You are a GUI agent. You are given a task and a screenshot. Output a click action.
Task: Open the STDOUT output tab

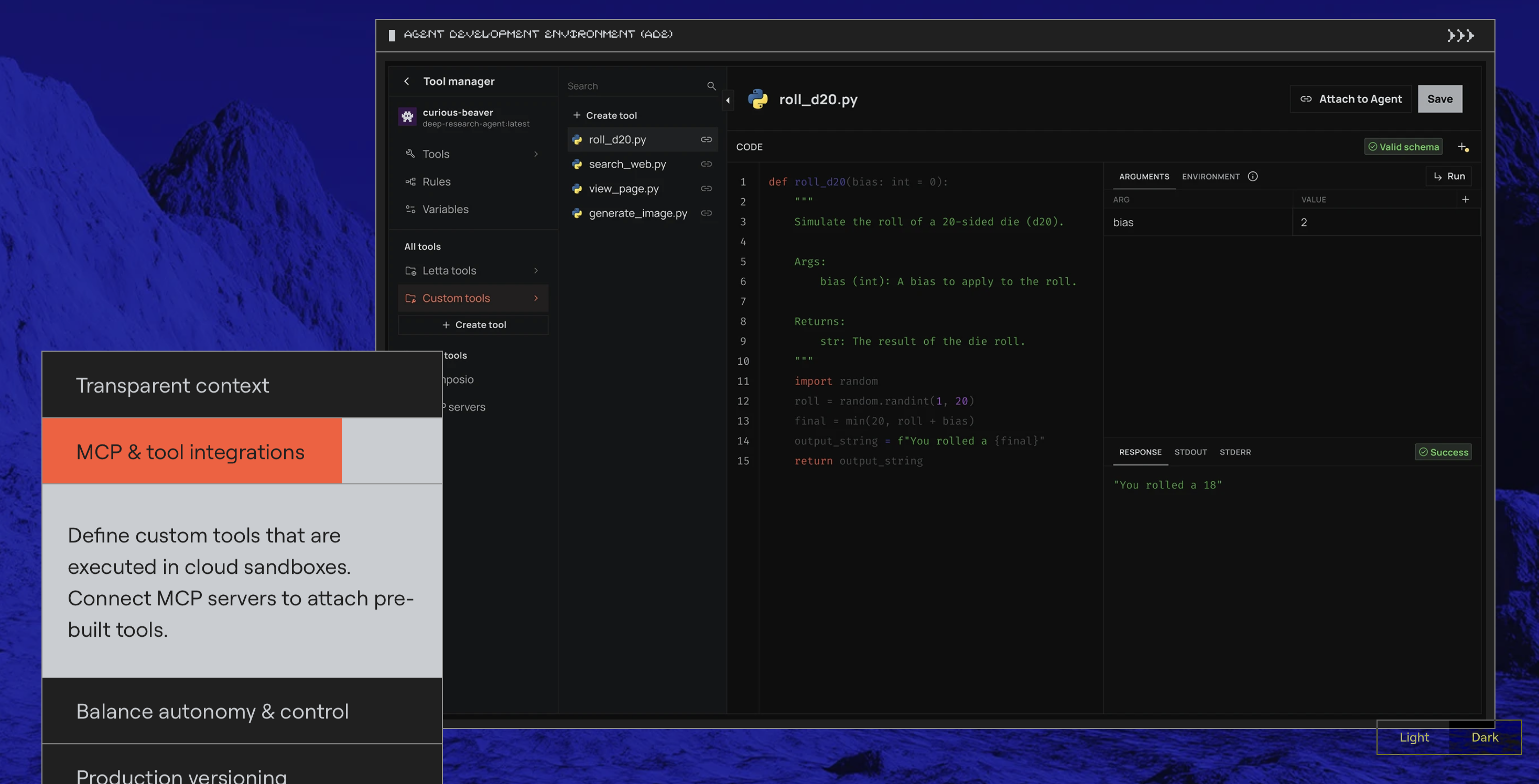coord(1191,452)
